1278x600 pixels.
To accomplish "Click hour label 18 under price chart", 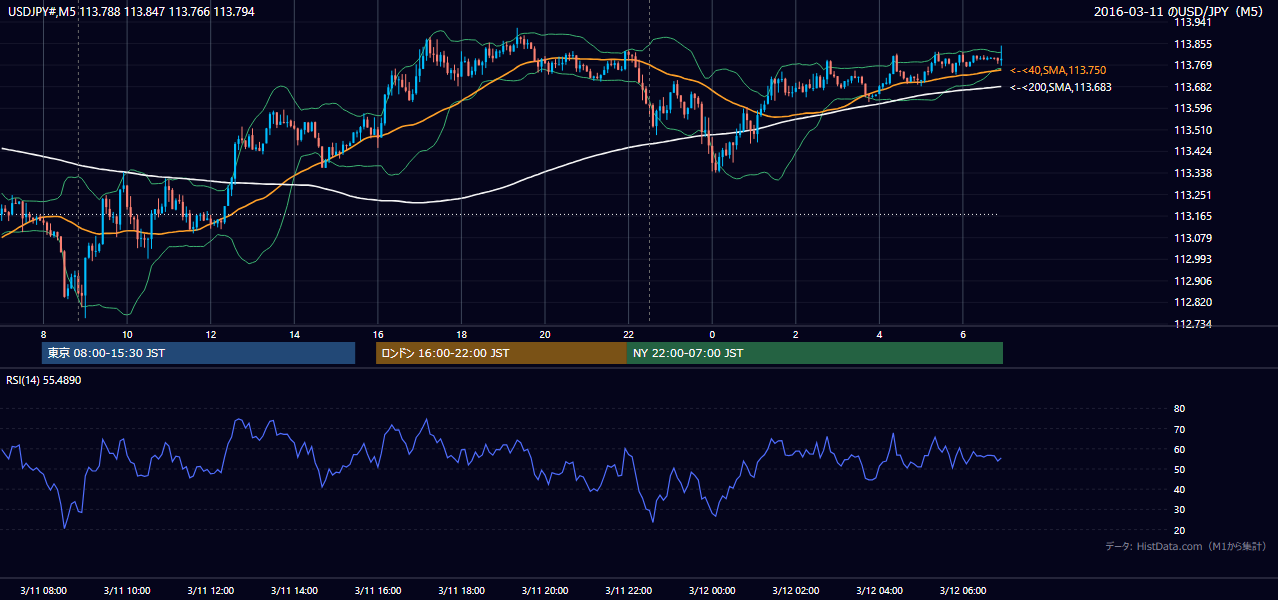I will [461, 334].
